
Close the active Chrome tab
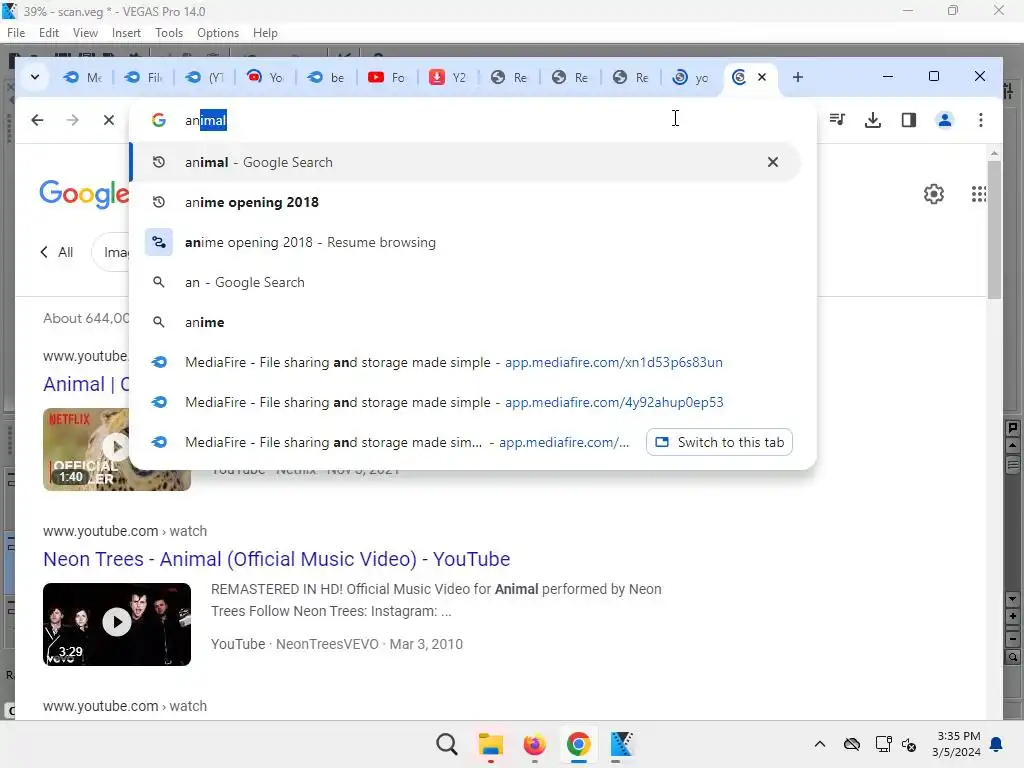pyautogui.click(x=761, y=77)
